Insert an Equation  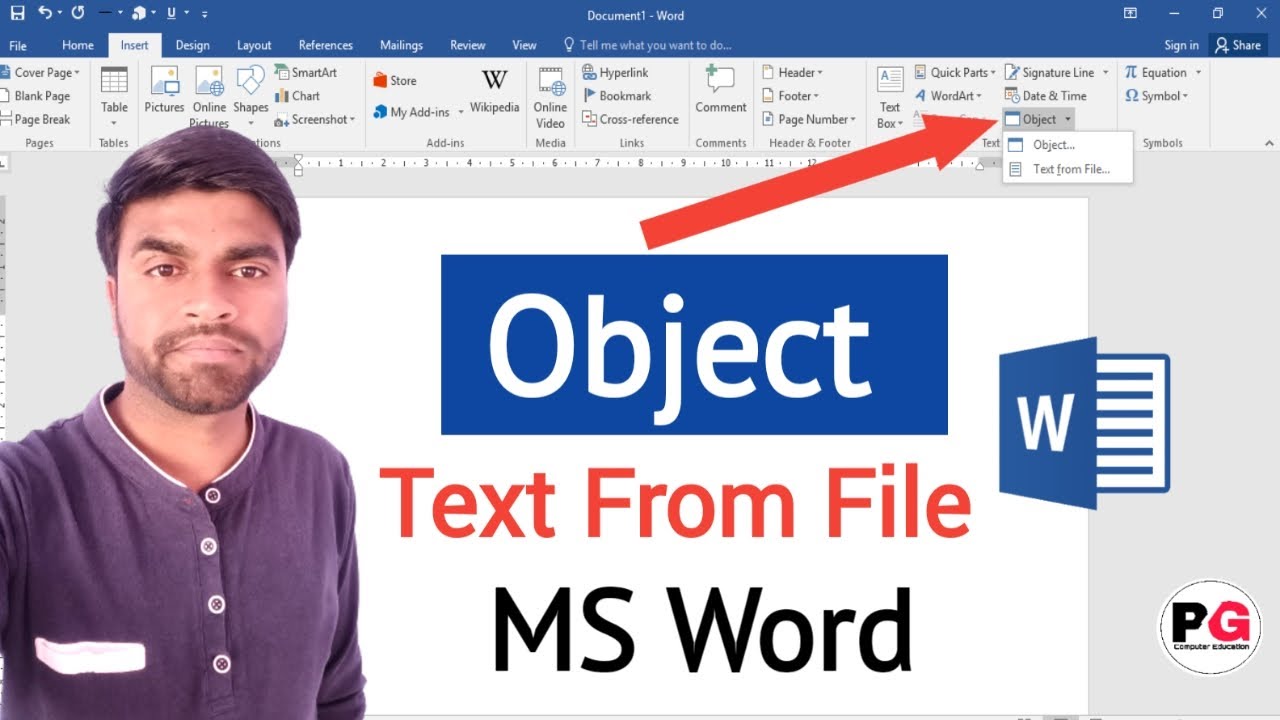pos(1156,72)
